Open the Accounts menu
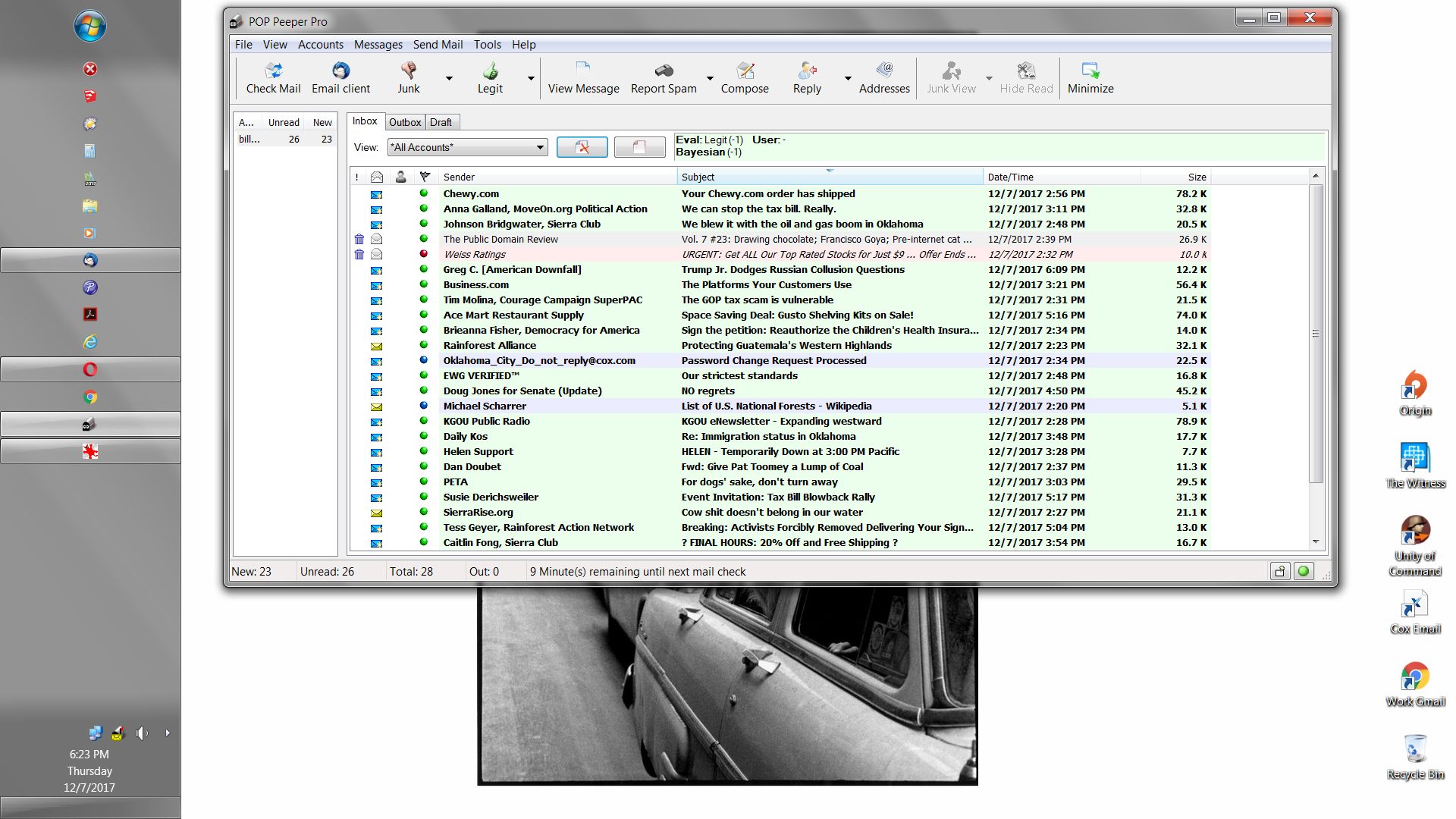 tap(320, 45)
